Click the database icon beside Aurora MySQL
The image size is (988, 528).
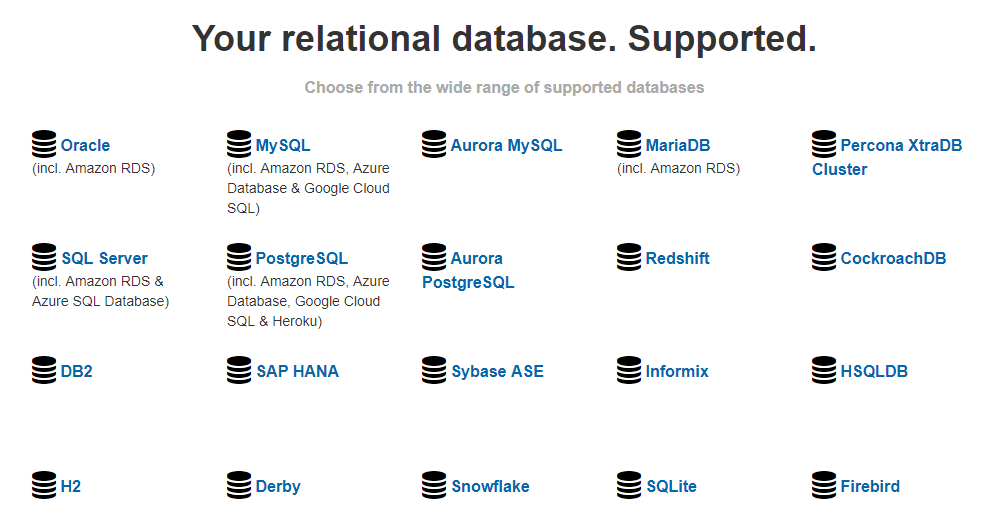tap(434, 145)
